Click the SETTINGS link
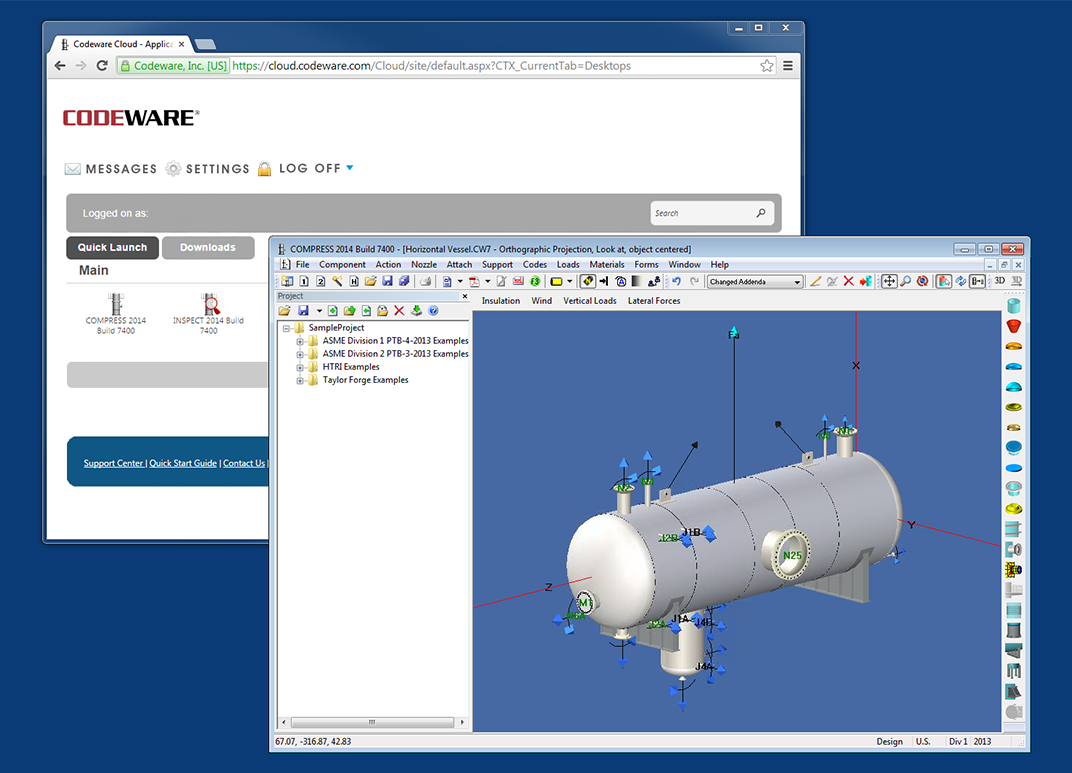The image size is (1072, 773). (208, 169)
